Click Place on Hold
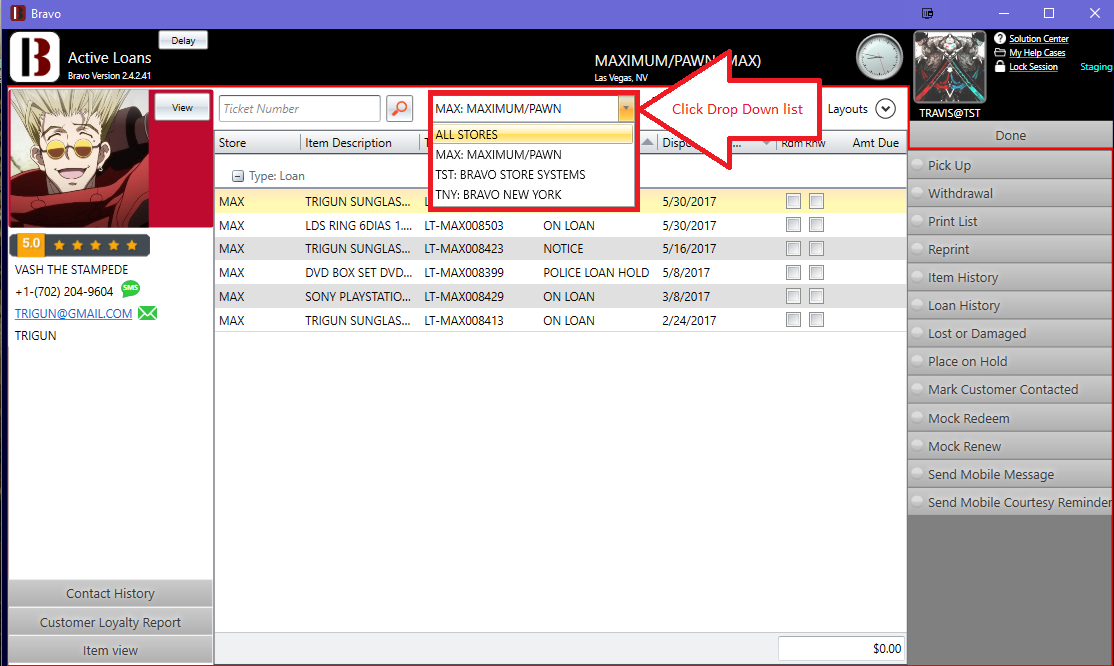Screen dimensions: 1114x666 1010,361
